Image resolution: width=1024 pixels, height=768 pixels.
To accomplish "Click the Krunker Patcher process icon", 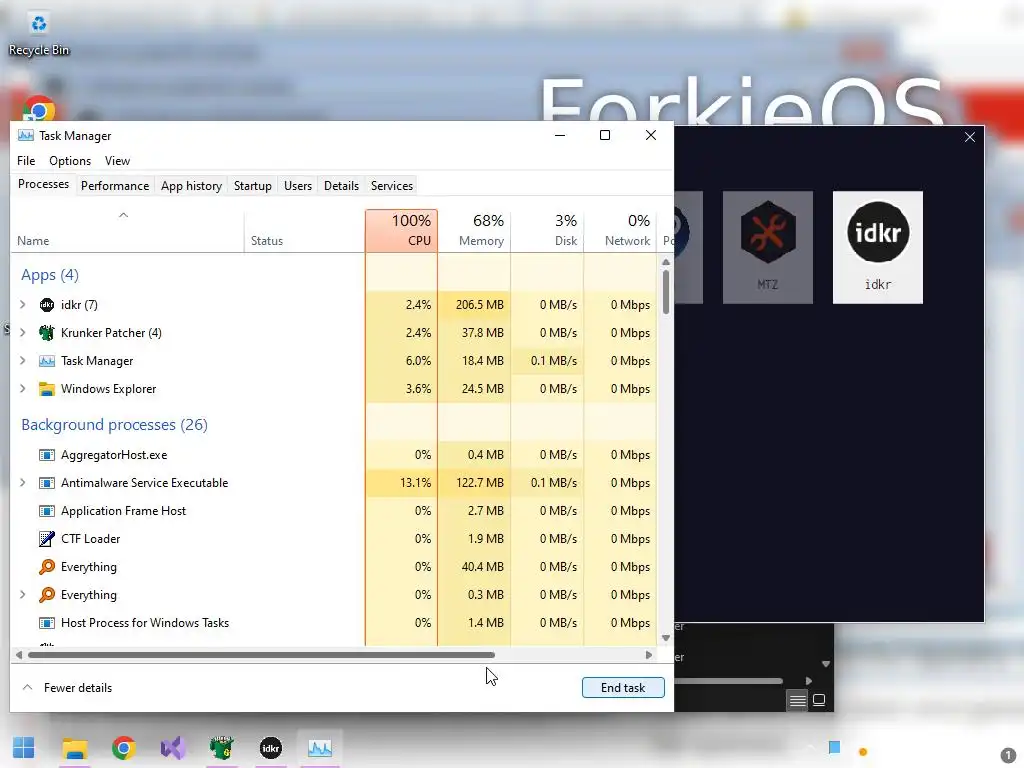I will (46, 333).
